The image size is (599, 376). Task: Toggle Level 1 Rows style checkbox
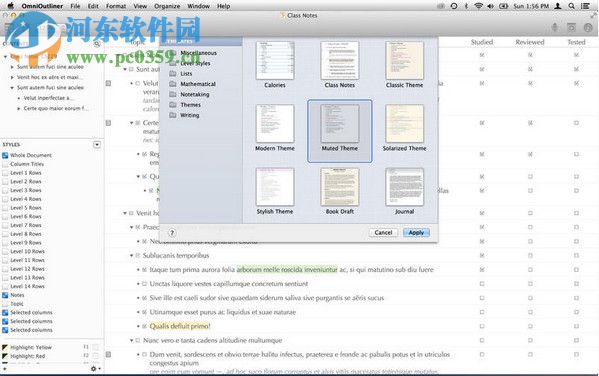[5, 173]
